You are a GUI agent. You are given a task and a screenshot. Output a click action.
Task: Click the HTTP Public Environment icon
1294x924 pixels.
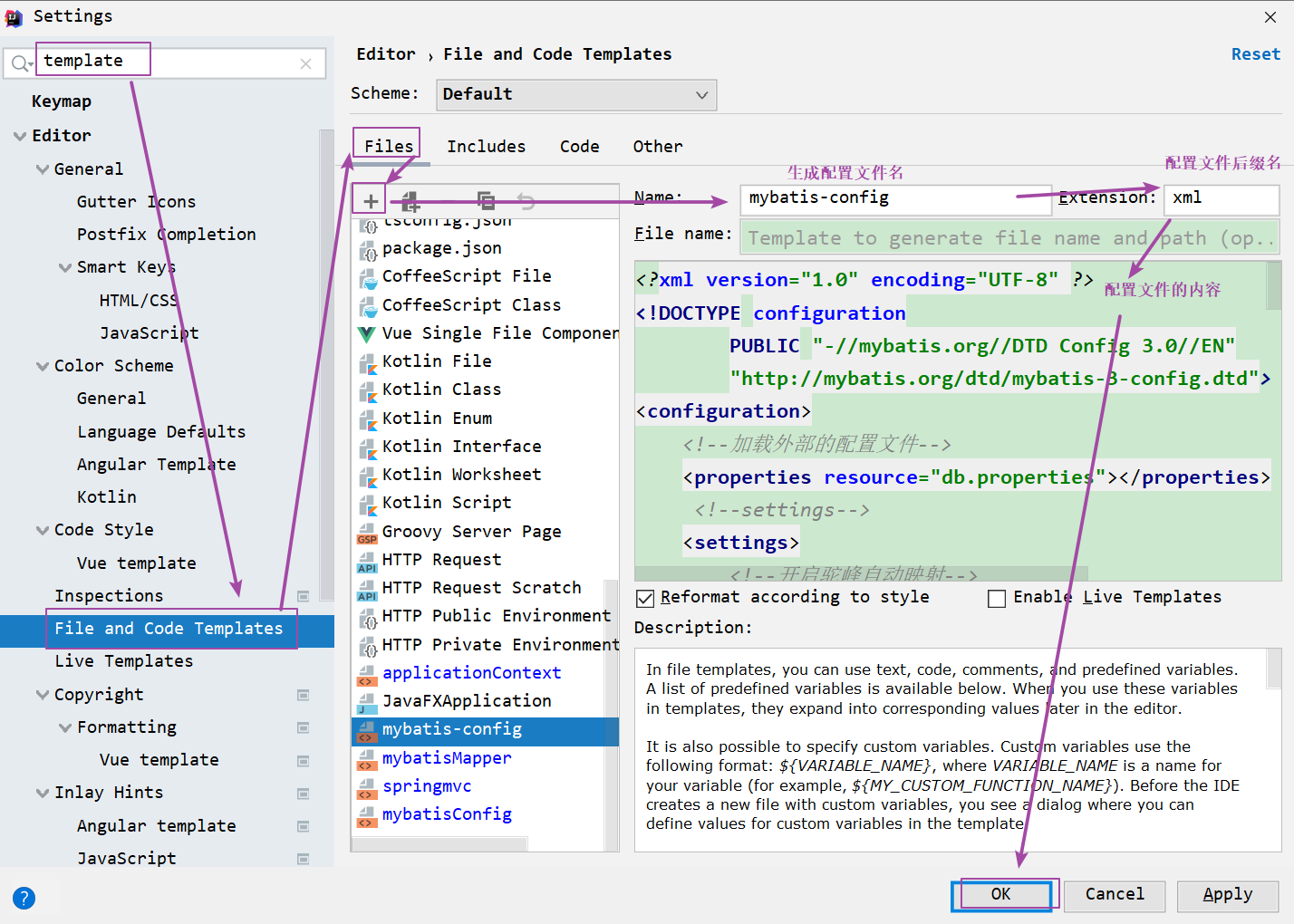point(367,617)
